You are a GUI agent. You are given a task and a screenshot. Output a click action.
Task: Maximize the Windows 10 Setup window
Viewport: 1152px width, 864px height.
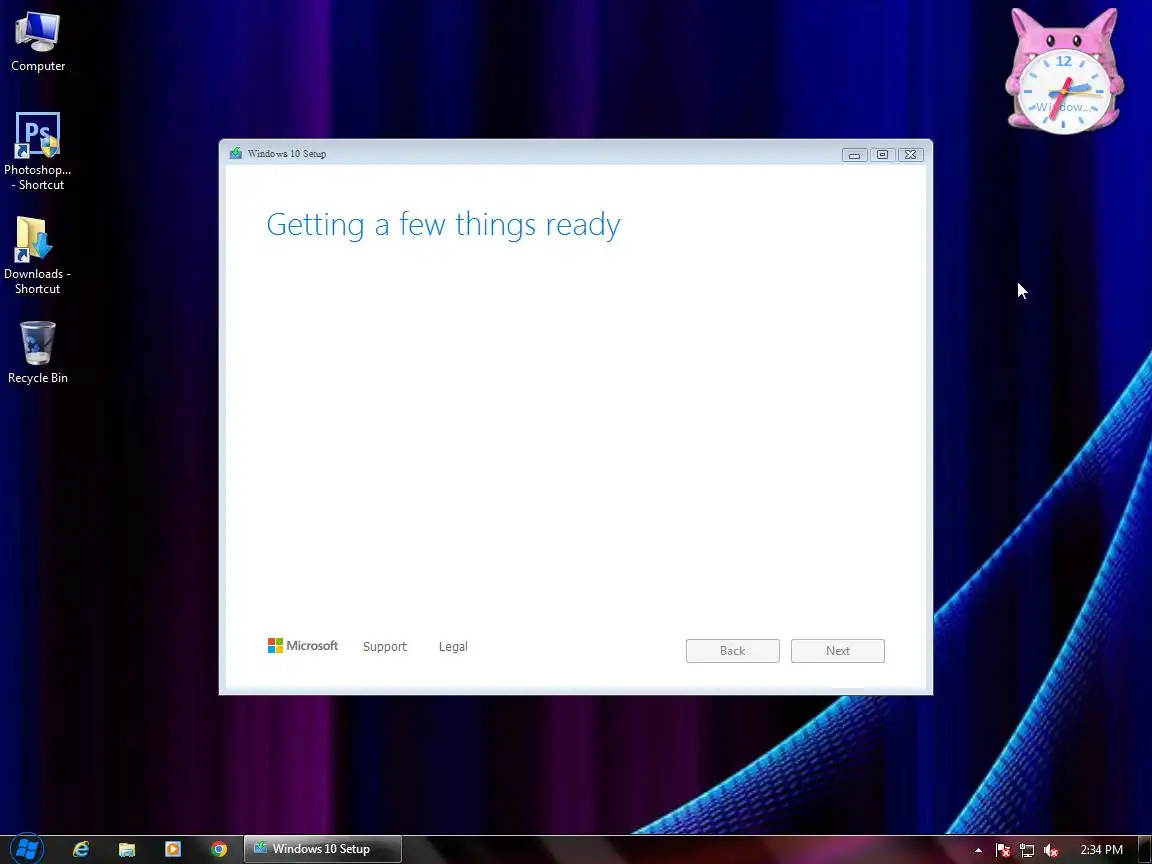(882, 155)
